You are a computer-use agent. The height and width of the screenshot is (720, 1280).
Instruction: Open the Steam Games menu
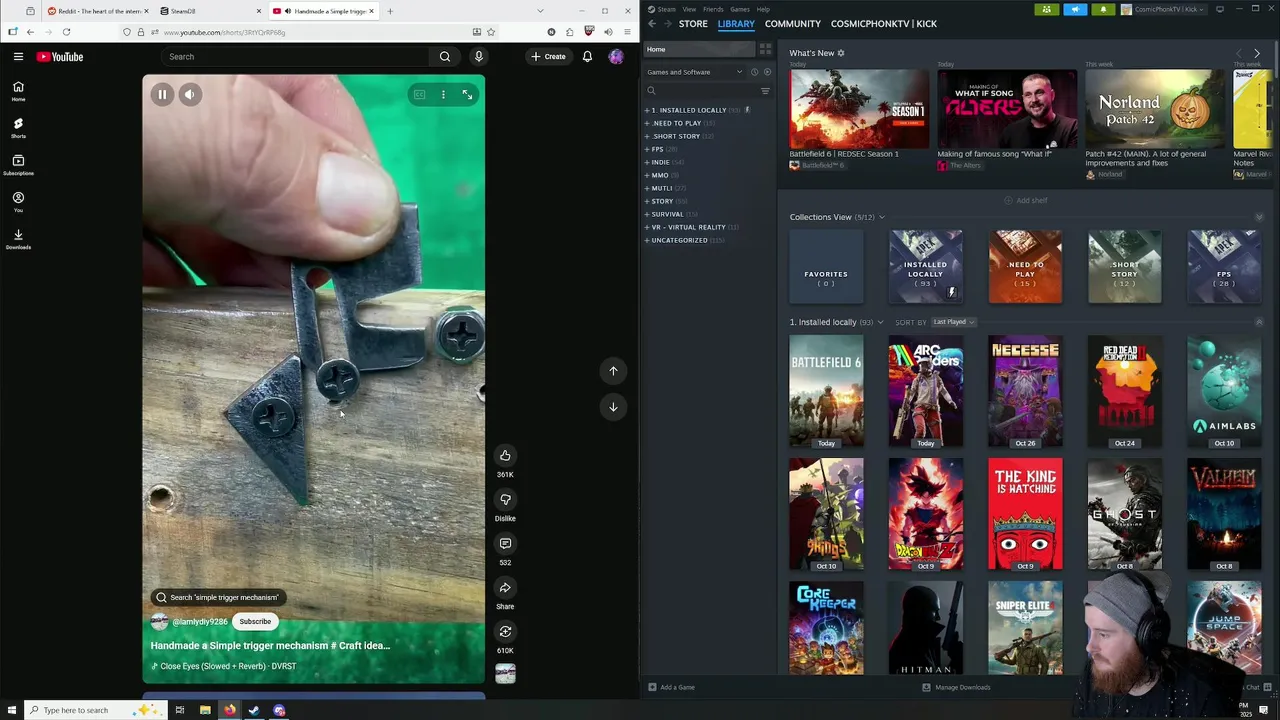(740, 9)
